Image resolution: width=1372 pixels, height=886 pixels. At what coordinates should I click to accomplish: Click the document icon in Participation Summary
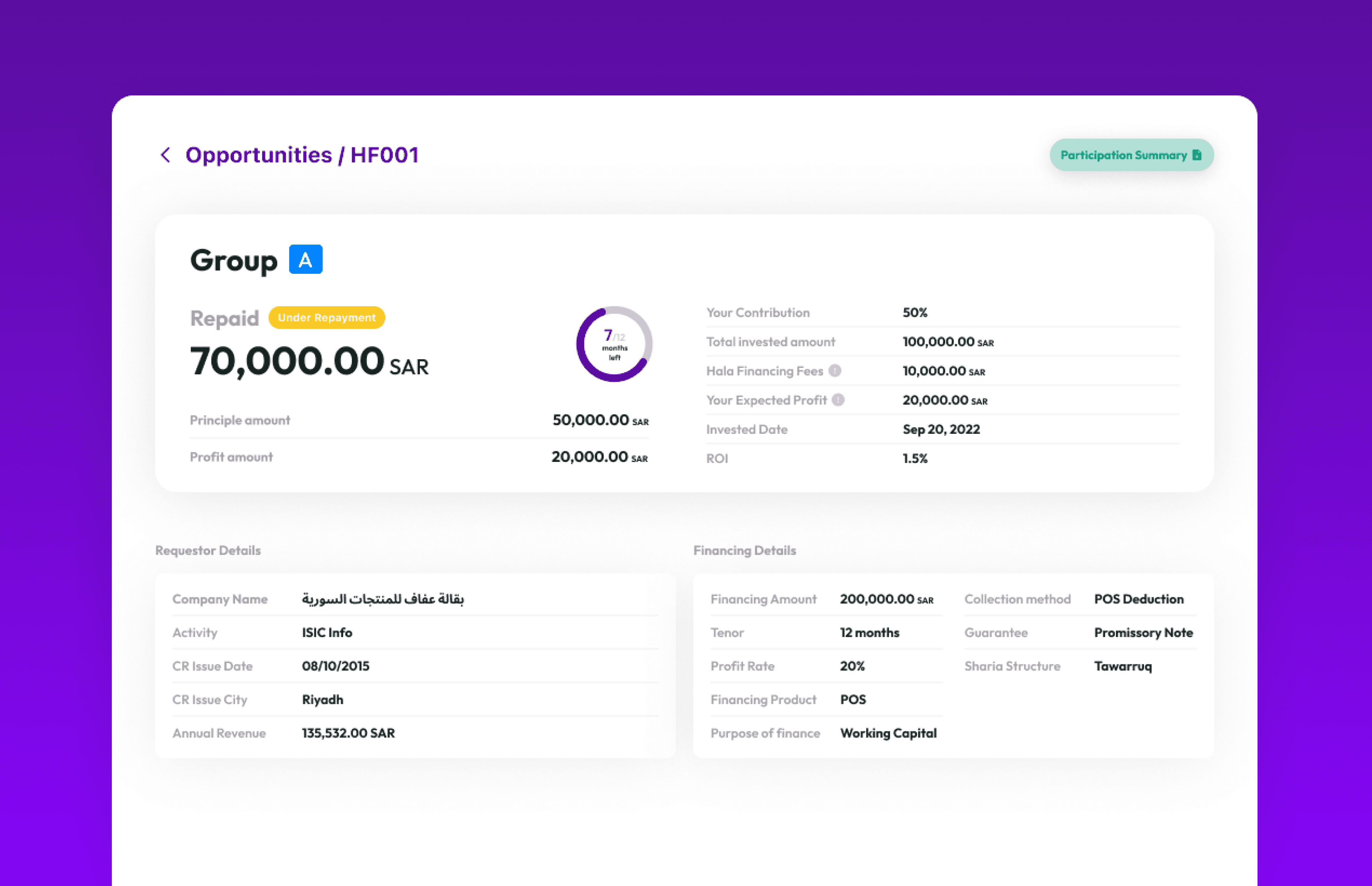pos(1197,155)
